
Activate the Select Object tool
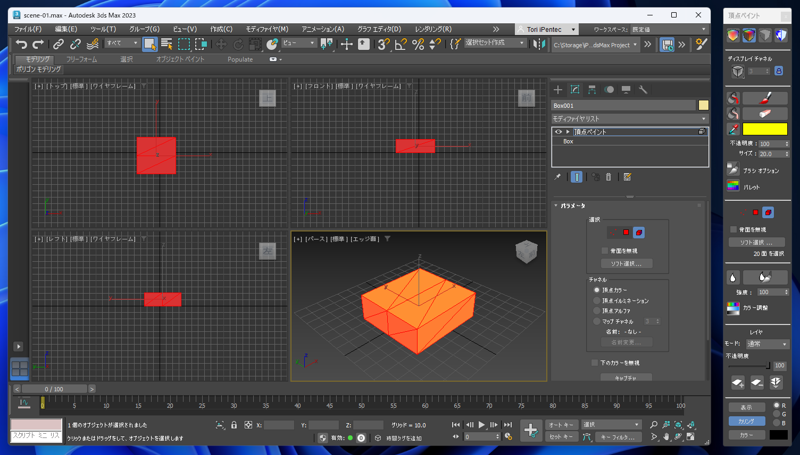149,44
